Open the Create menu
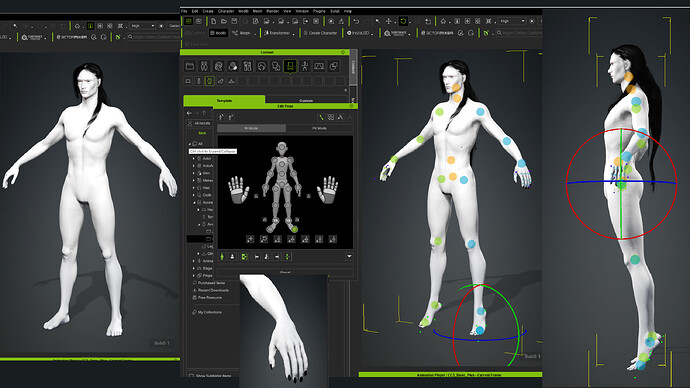The image size is (690, 388). [x=208, y=11]
